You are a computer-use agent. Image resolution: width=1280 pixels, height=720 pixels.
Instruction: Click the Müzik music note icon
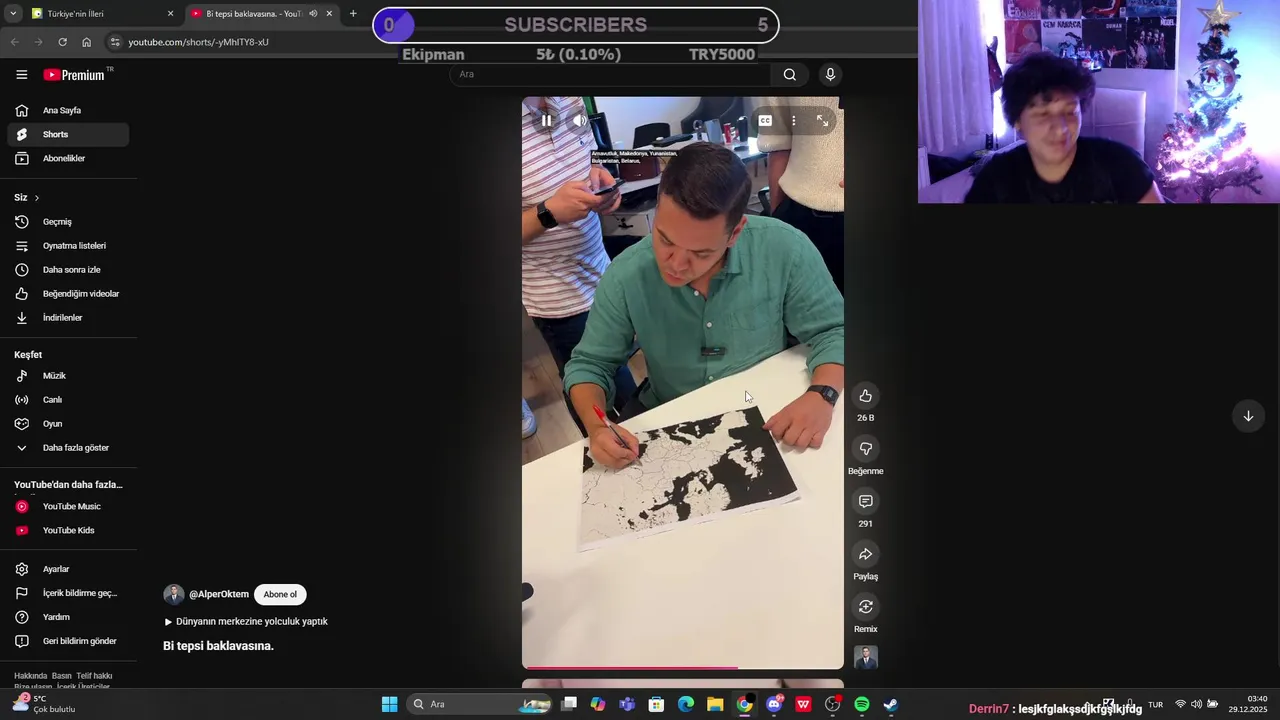point(22,376)
